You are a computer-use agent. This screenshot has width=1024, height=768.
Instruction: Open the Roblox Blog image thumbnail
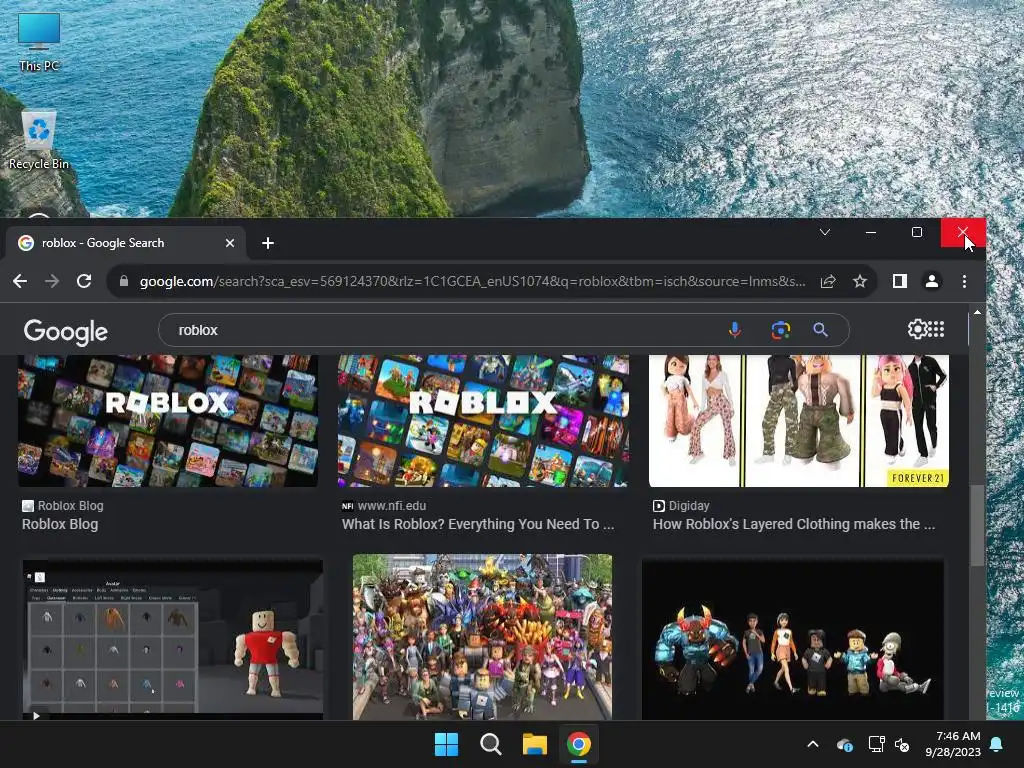(x=168, y=421)
